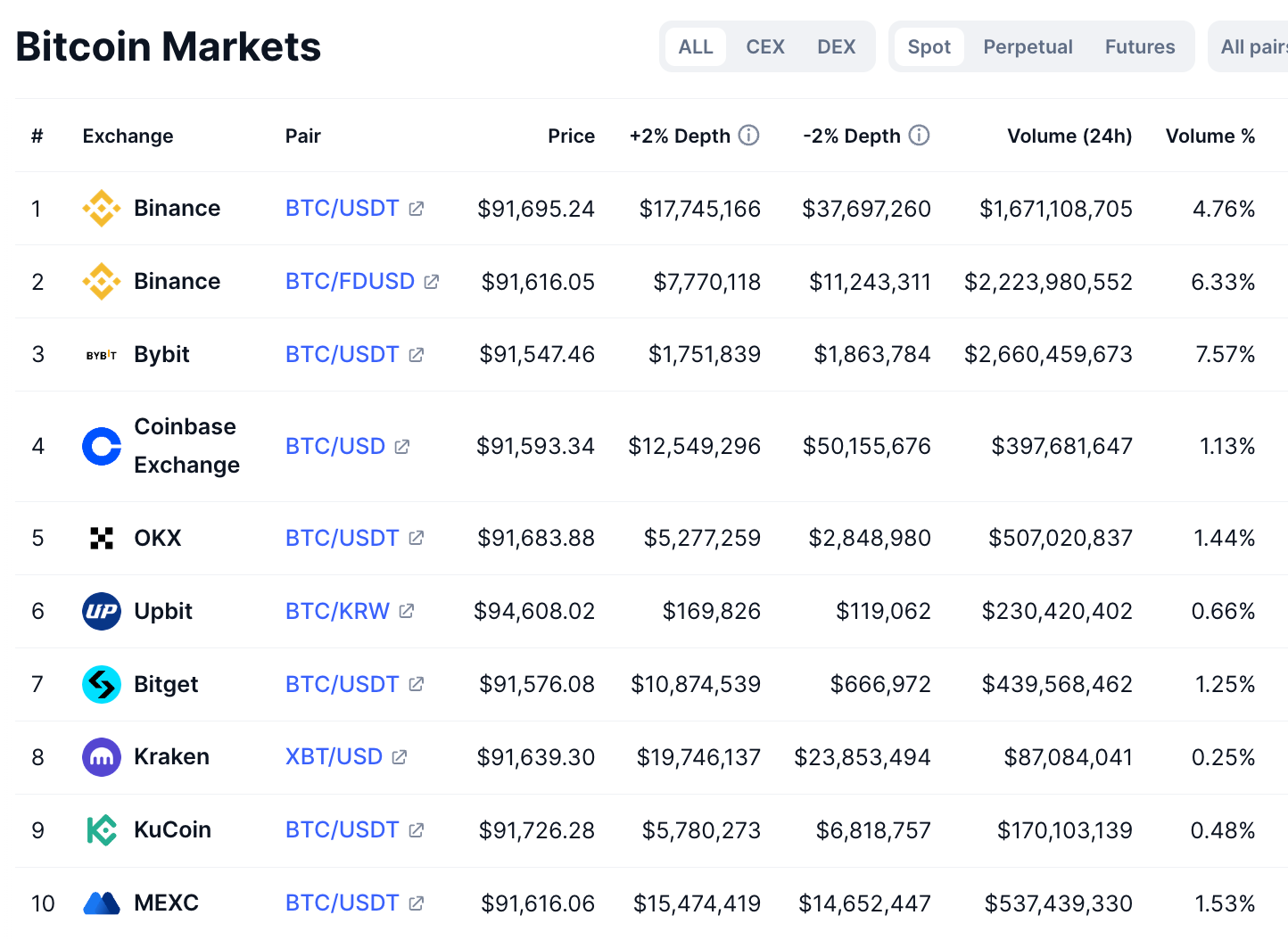Select the KuCoin exchange logo

pyautogui.click(x=101, y=829)
